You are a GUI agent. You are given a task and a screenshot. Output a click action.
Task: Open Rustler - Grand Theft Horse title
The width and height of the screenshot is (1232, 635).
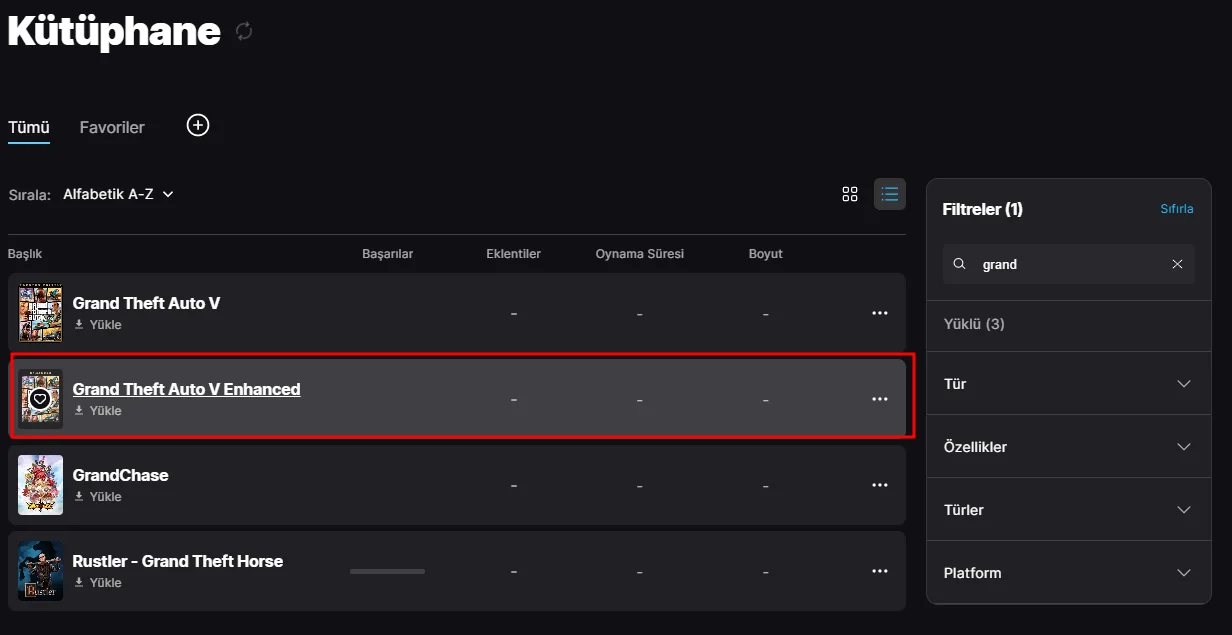178,561
